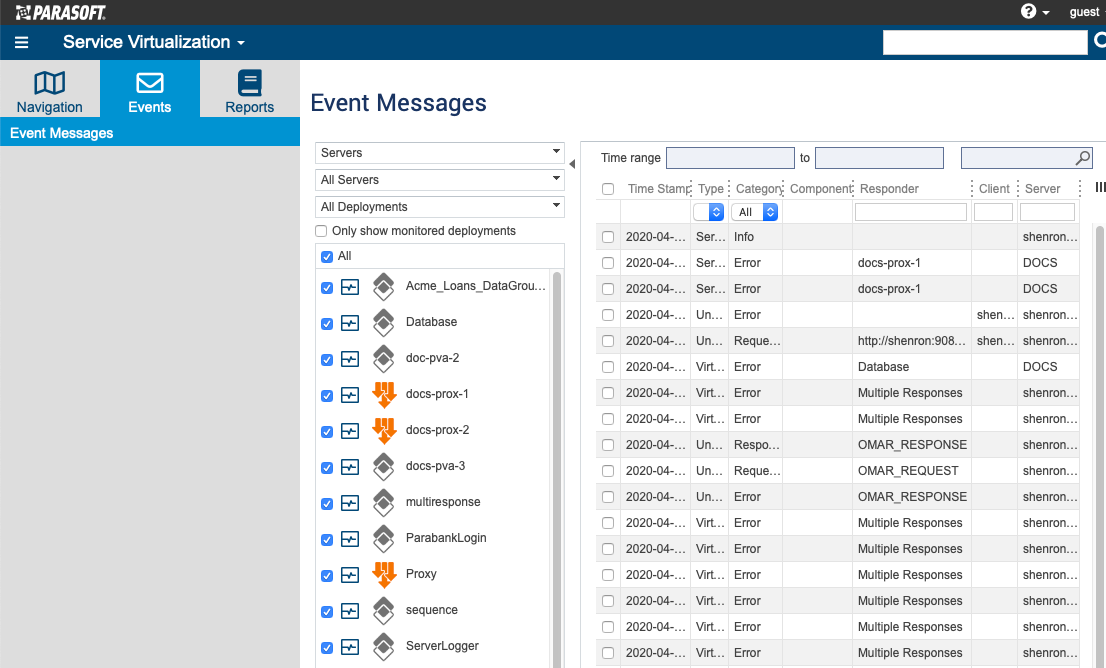
Task: Switch to the Reports tab
Action: point(250,89)
